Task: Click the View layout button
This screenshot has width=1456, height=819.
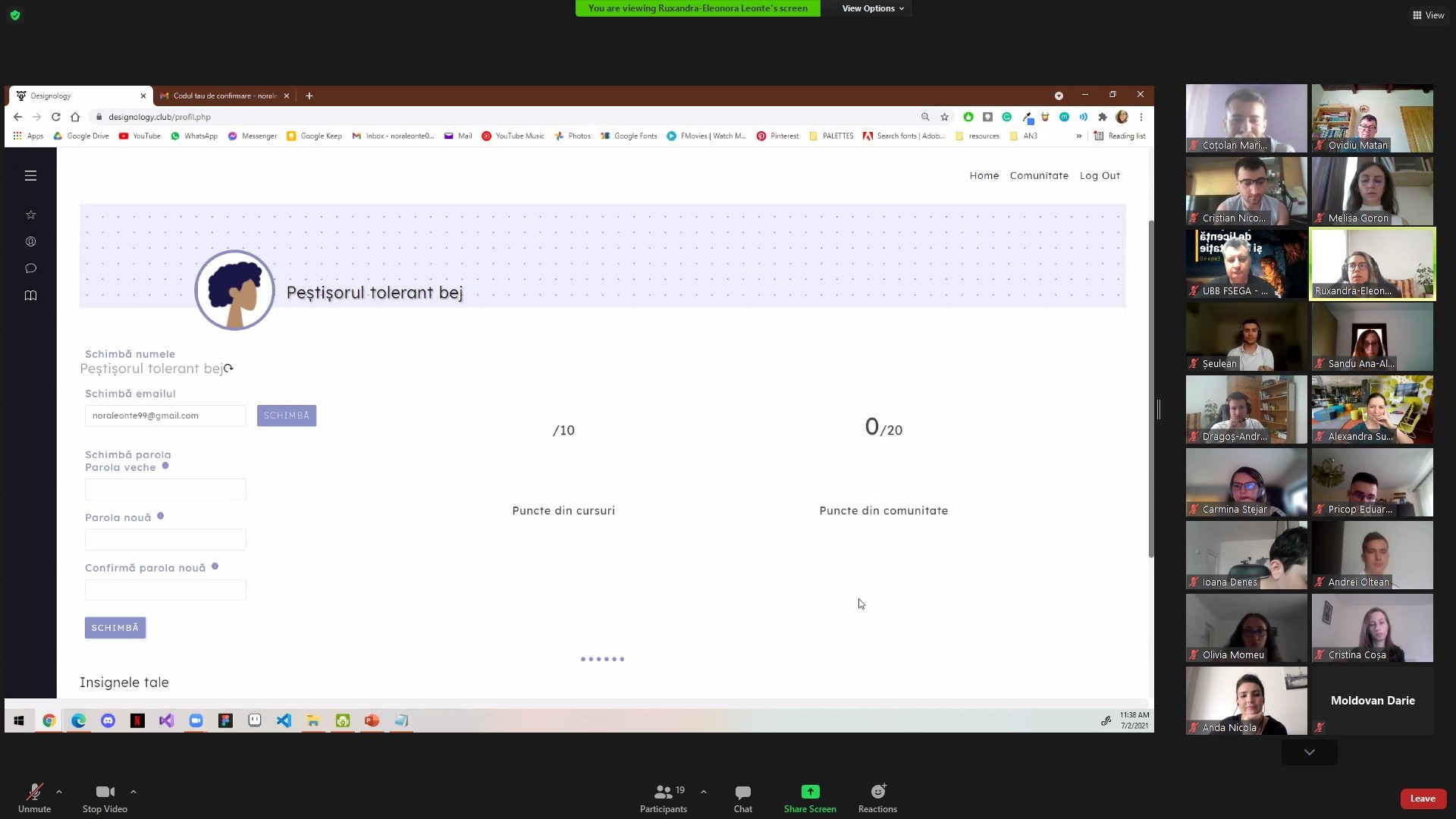Action: tap(1428, 15)
